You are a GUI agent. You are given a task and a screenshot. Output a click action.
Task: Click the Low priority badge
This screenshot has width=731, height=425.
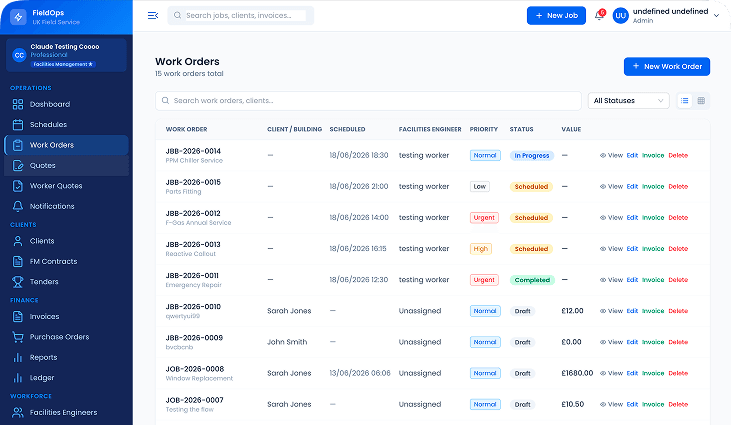coord(480,186)
